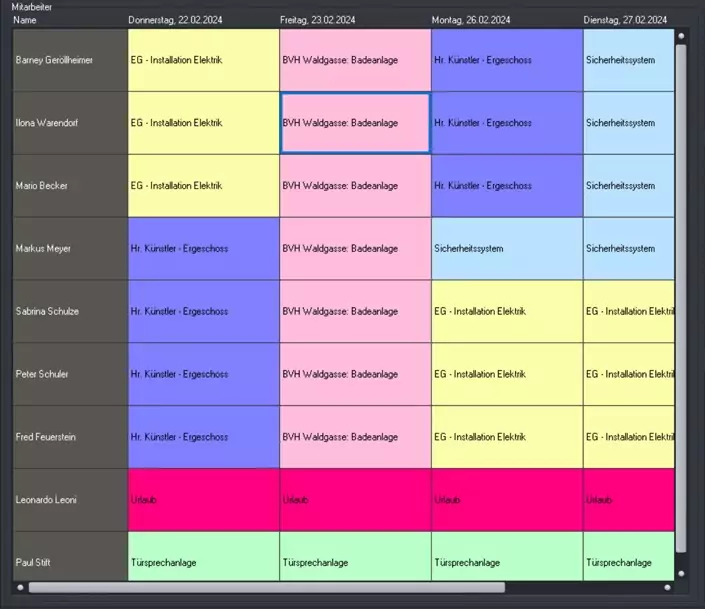Select Fred Feuerstein's Thursday Hr. Künstler cell

coord(204,437)
